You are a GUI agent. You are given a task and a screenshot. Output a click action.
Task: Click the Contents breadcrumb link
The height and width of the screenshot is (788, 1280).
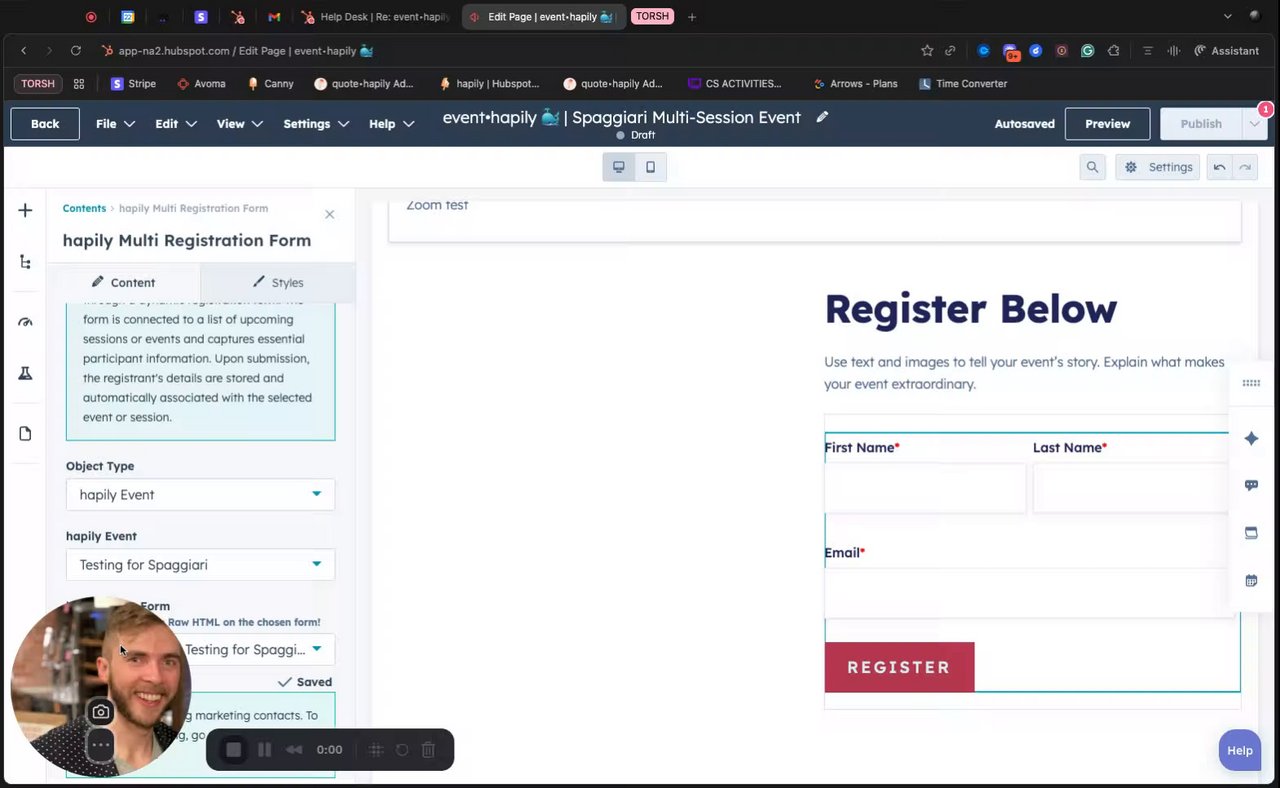point(84,208)
